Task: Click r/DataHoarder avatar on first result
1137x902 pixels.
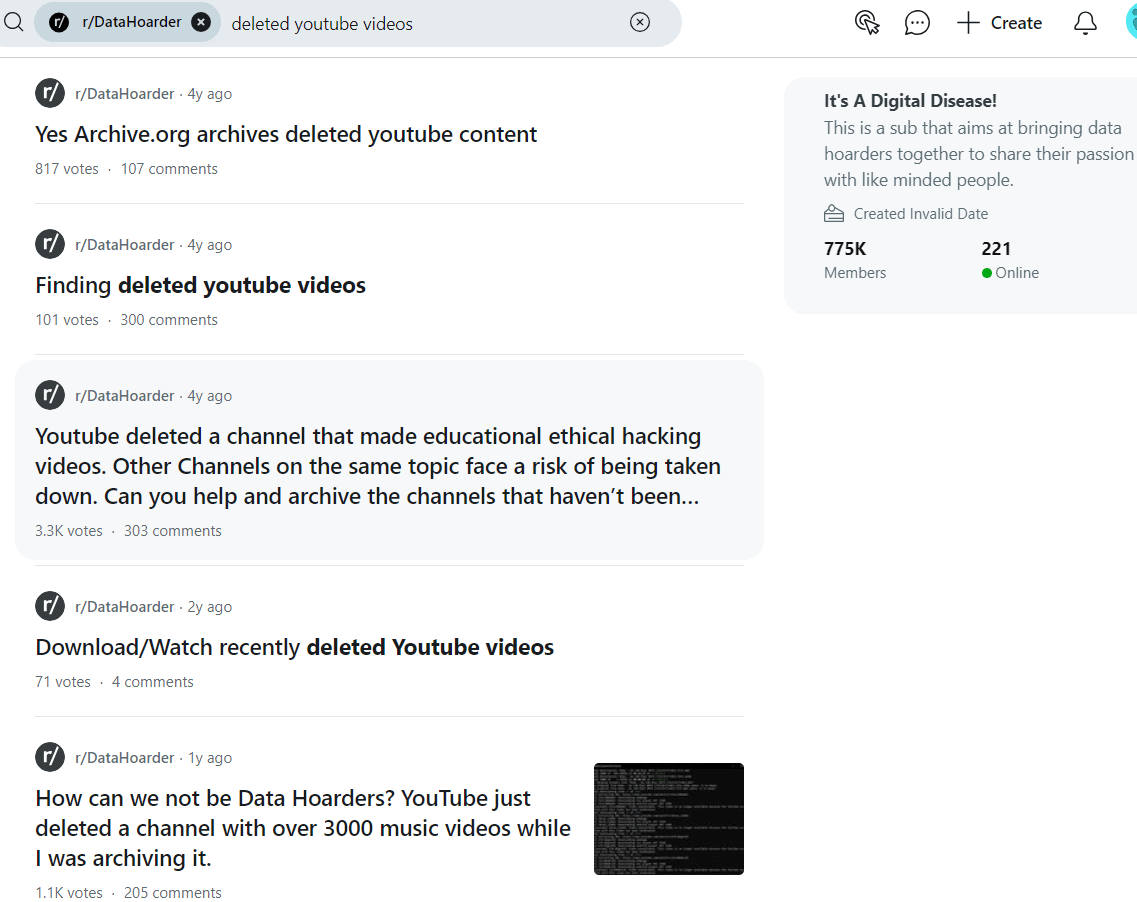Action: [50, 93]
